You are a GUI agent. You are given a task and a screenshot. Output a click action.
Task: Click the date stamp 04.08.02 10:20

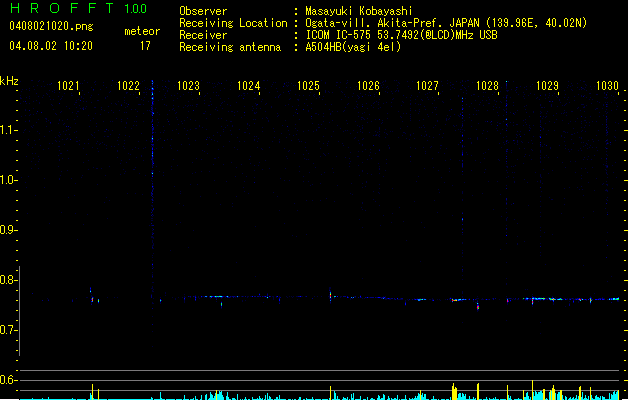coord(51,46)
